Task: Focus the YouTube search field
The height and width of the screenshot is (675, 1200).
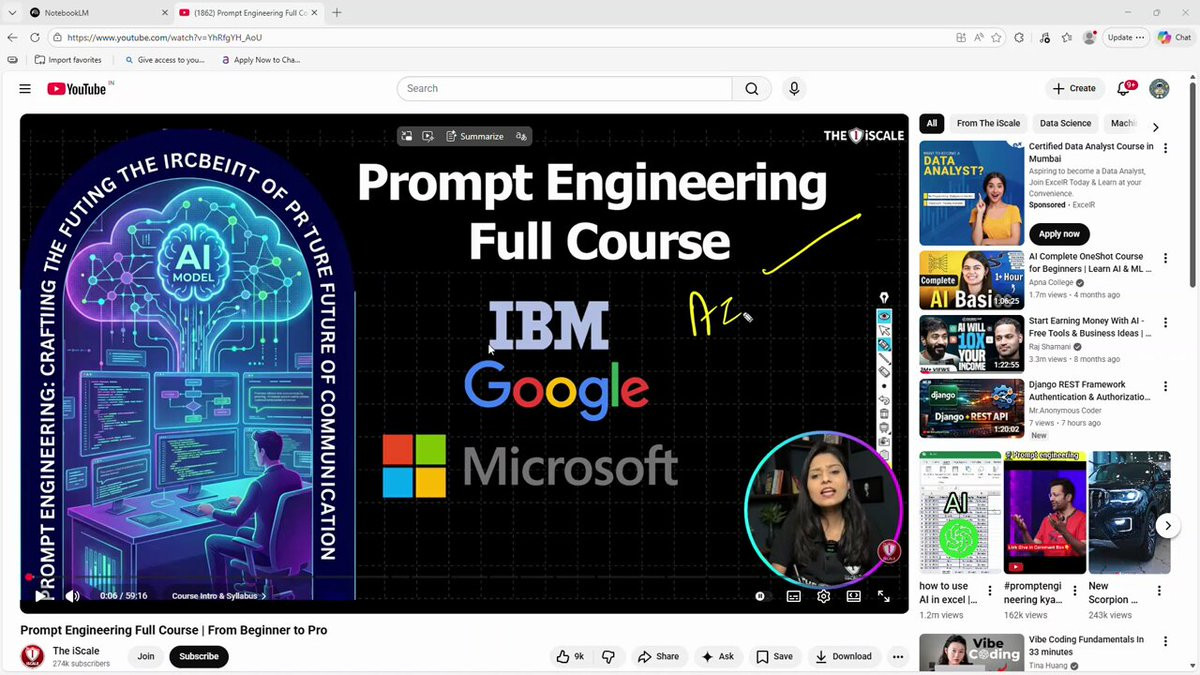Action: [x=565, y=89]
